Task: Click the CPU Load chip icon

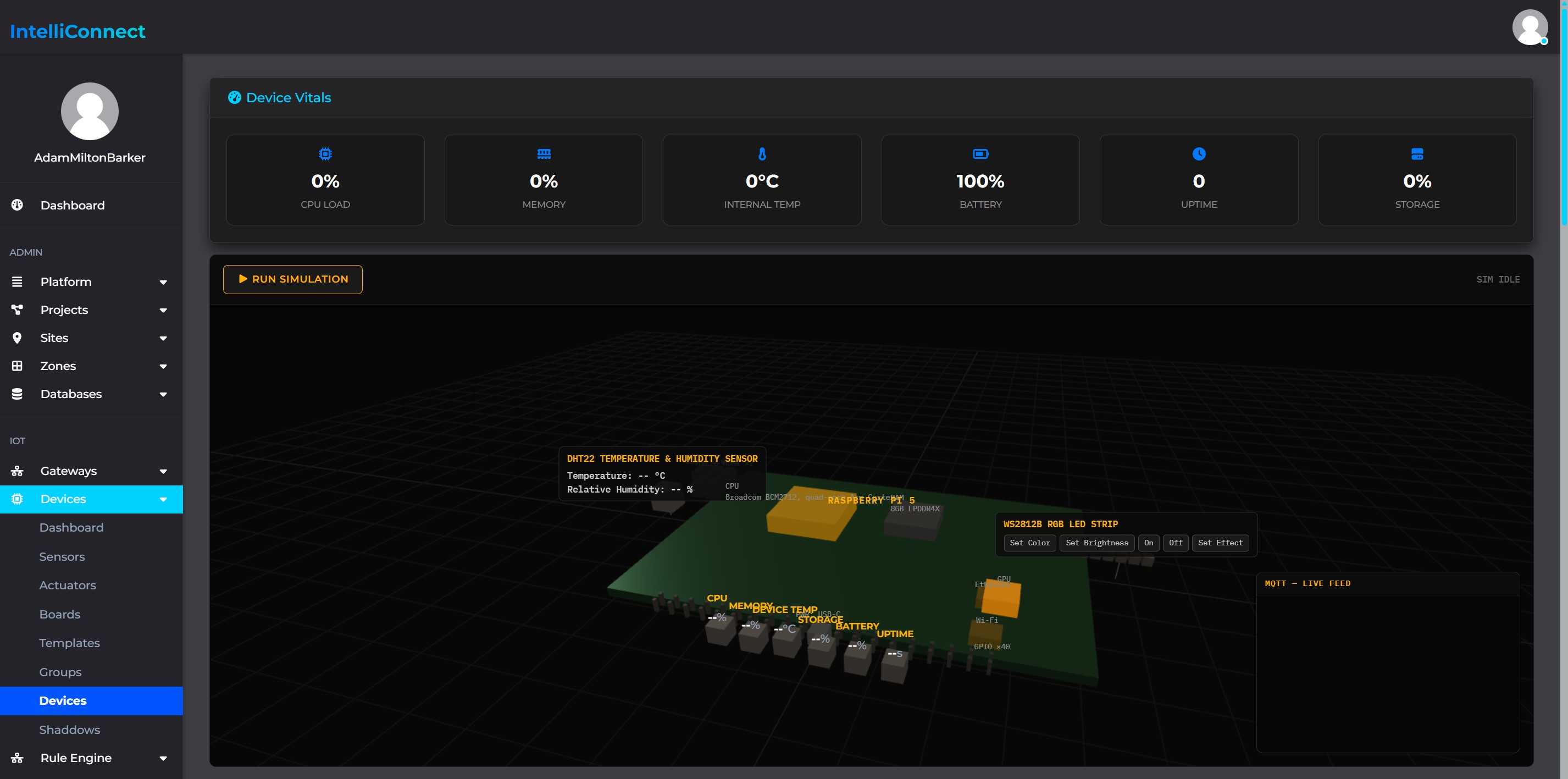Action: (x=325, y=154)
